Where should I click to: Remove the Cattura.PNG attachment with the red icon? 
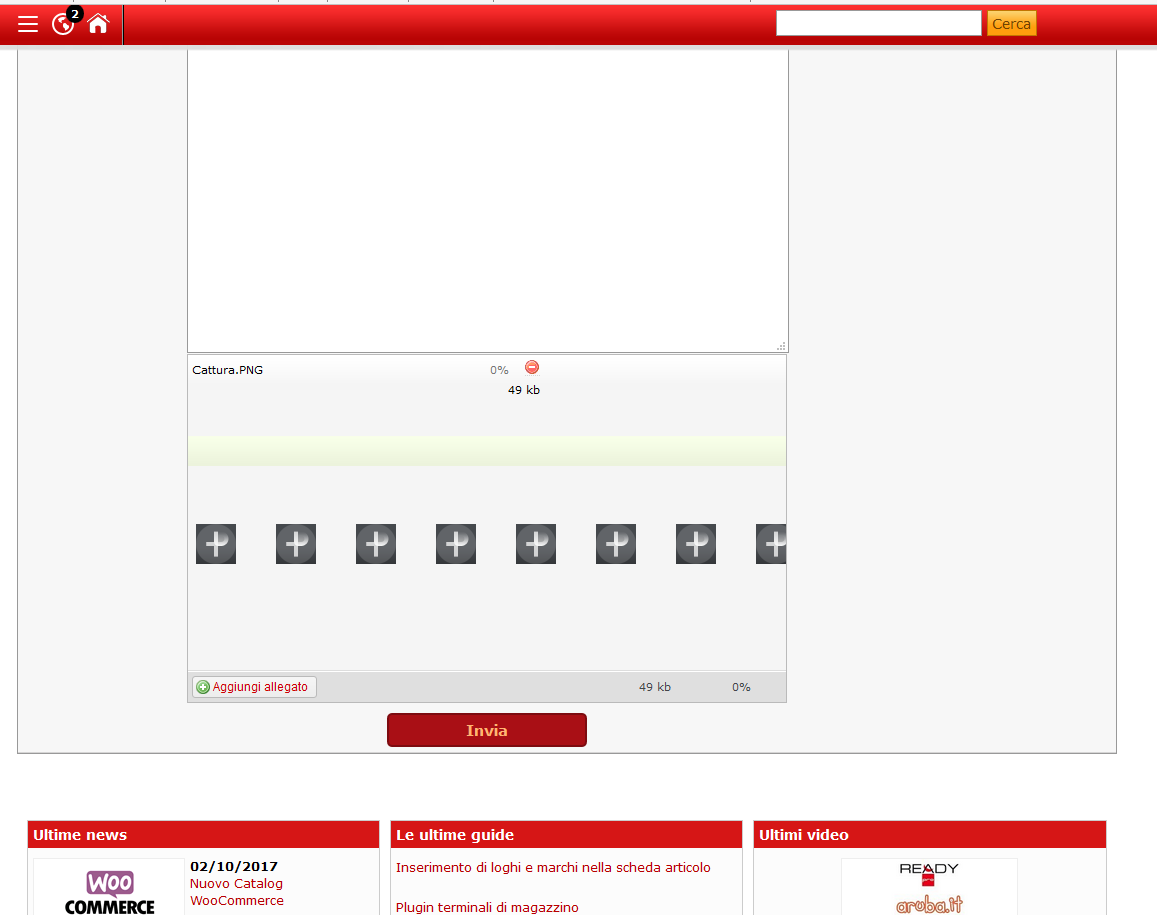(531, 367)
